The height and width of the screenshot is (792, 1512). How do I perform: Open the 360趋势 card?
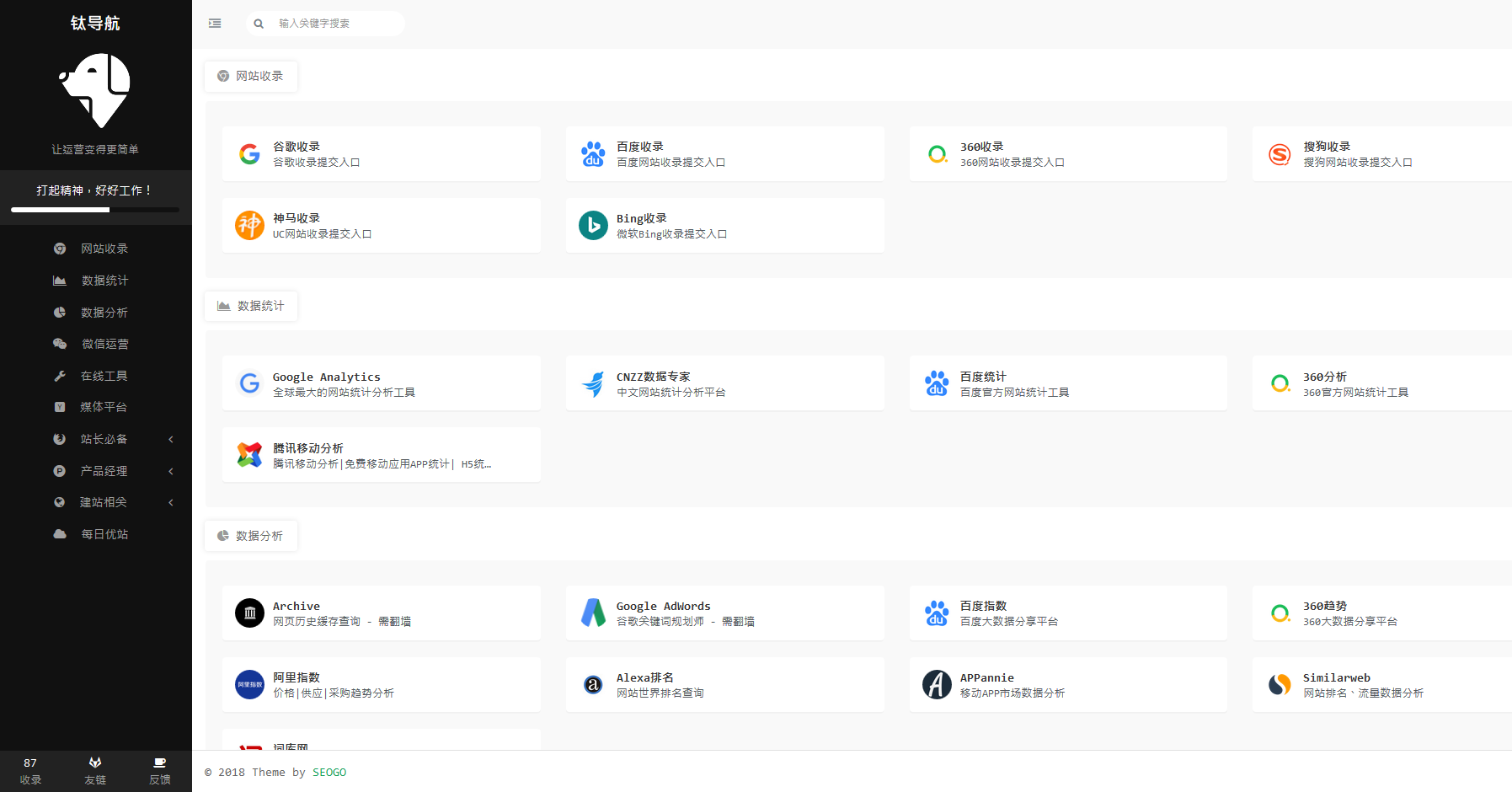(1382, 613)
